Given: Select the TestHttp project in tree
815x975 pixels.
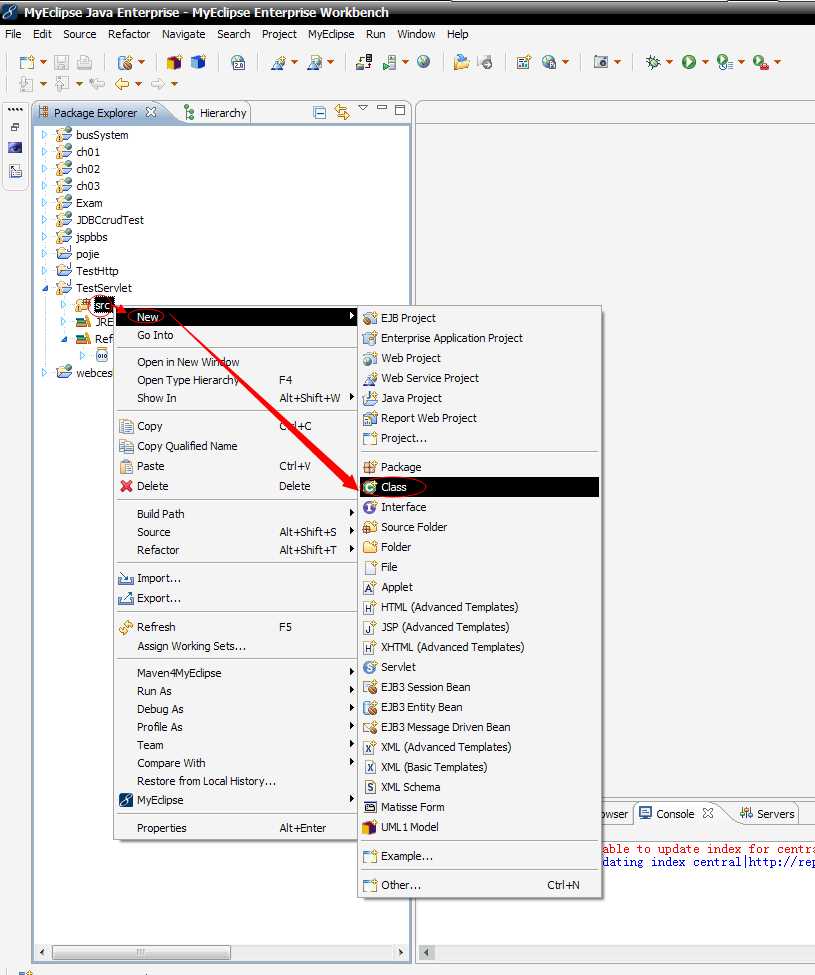Looking at the screenshot, I should click(97, 270).
